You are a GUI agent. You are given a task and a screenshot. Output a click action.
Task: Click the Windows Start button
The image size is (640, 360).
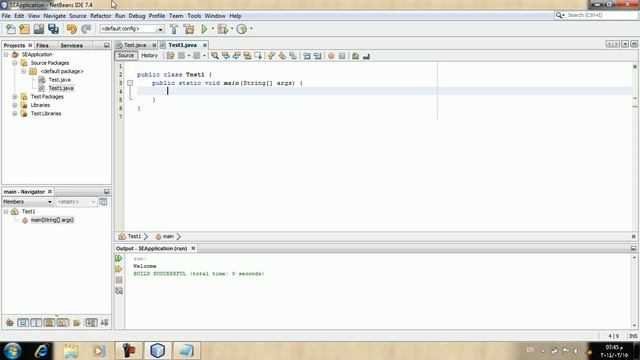click(x=13, y=350)
